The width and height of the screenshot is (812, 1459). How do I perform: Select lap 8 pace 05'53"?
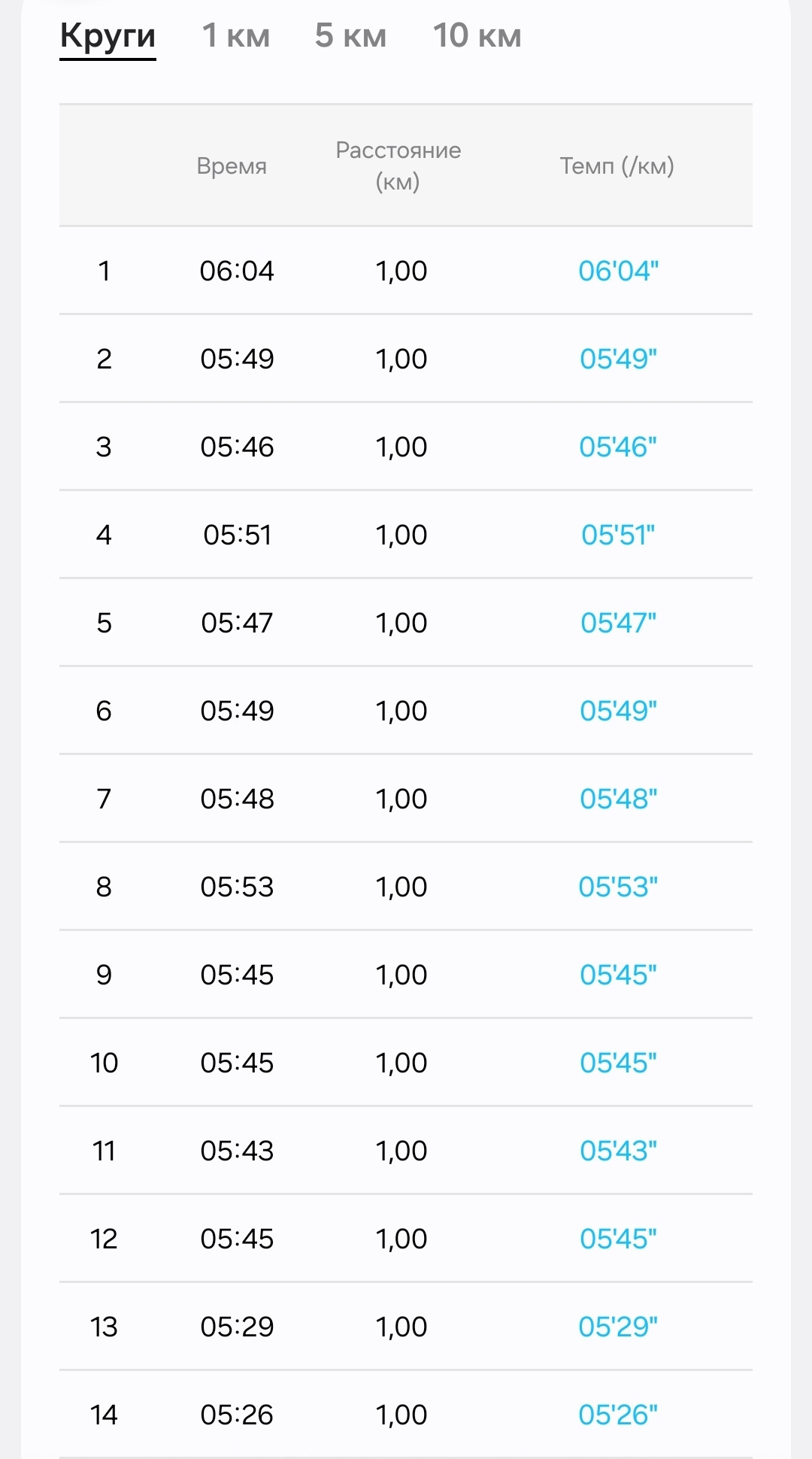(x=618, y=887)
